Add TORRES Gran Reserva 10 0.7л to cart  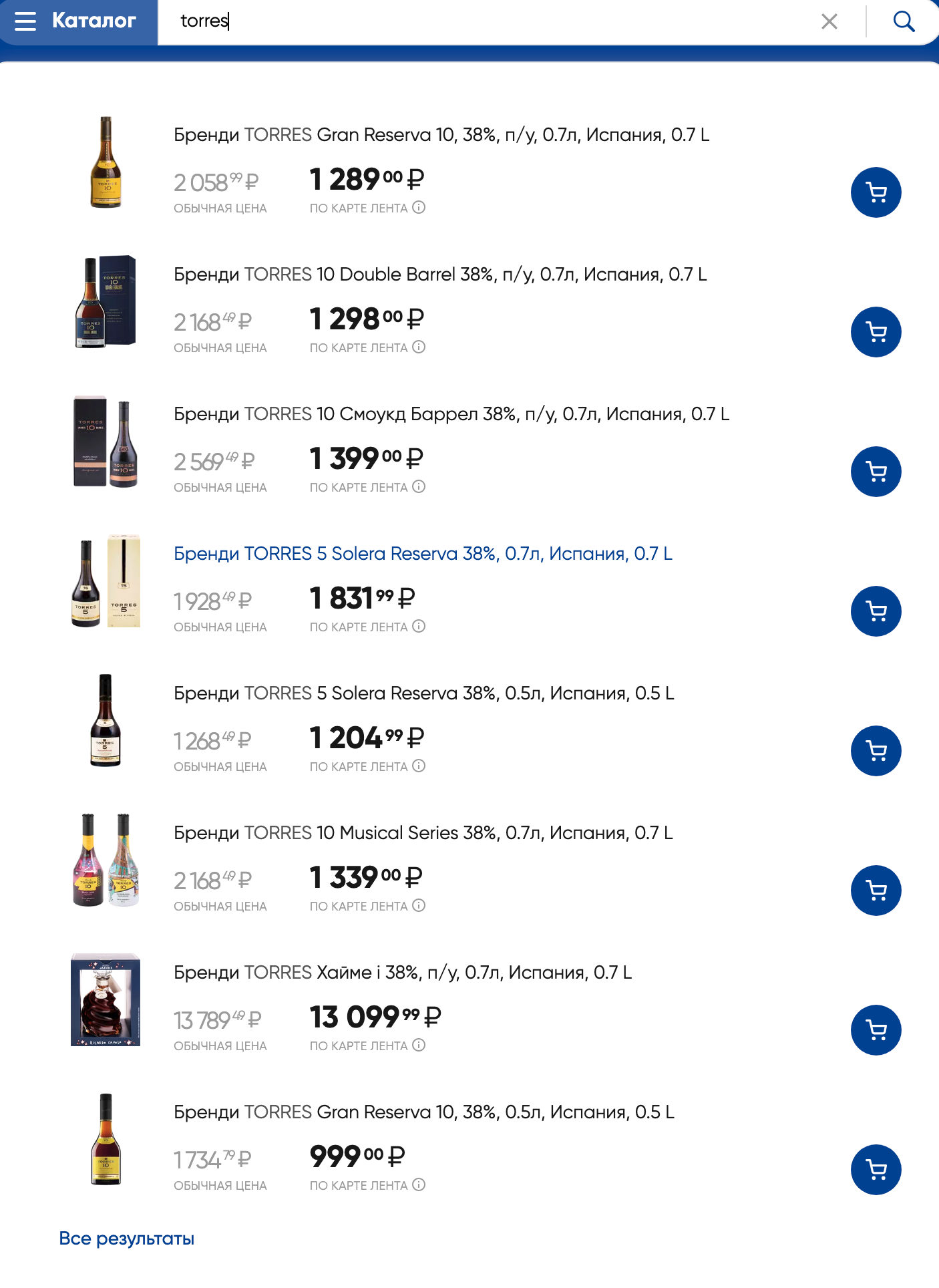tap(876, 192)
